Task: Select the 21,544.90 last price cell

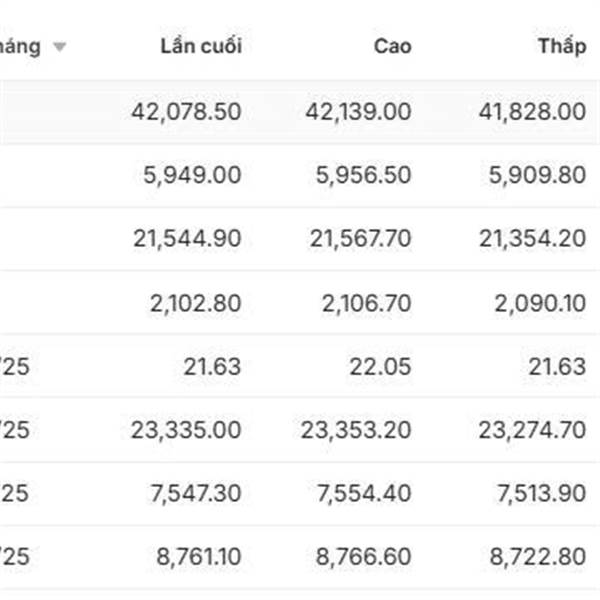Action: (x=187, y=238)
